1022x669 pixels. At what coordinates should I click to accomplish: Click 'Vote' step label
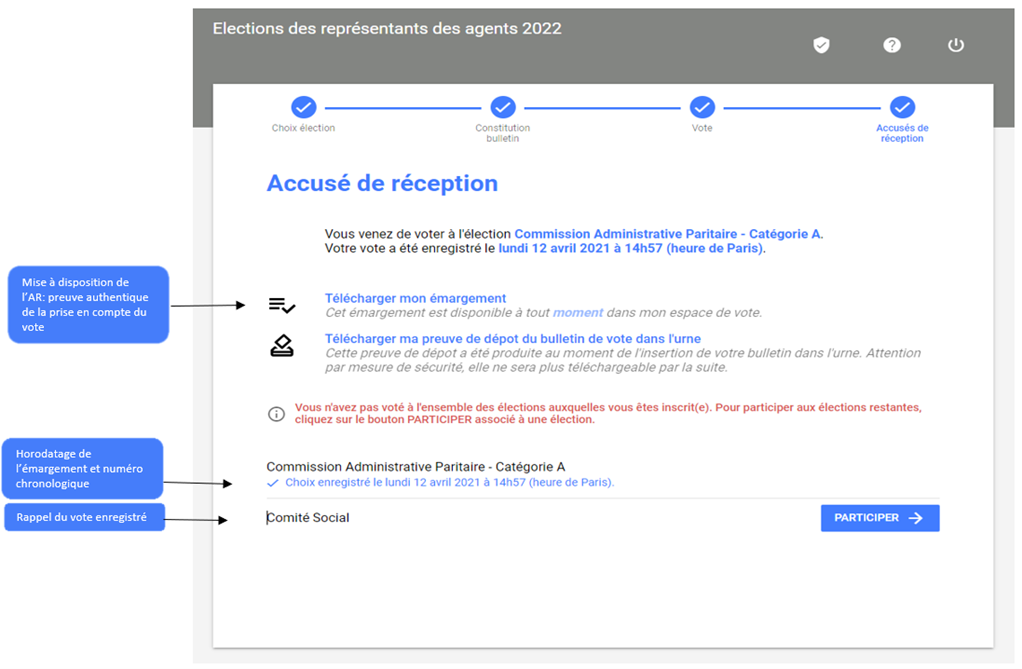coord(702,128)
